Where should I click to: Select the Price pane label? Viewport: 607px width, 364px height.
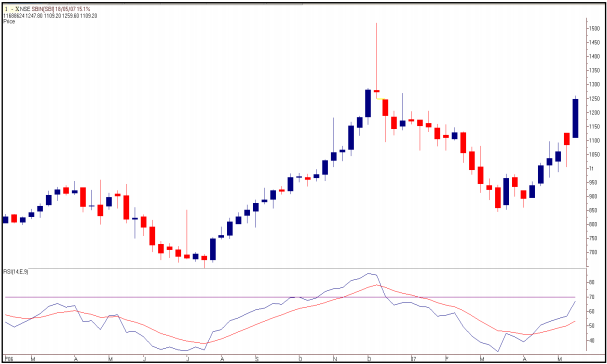coord(9,22)
